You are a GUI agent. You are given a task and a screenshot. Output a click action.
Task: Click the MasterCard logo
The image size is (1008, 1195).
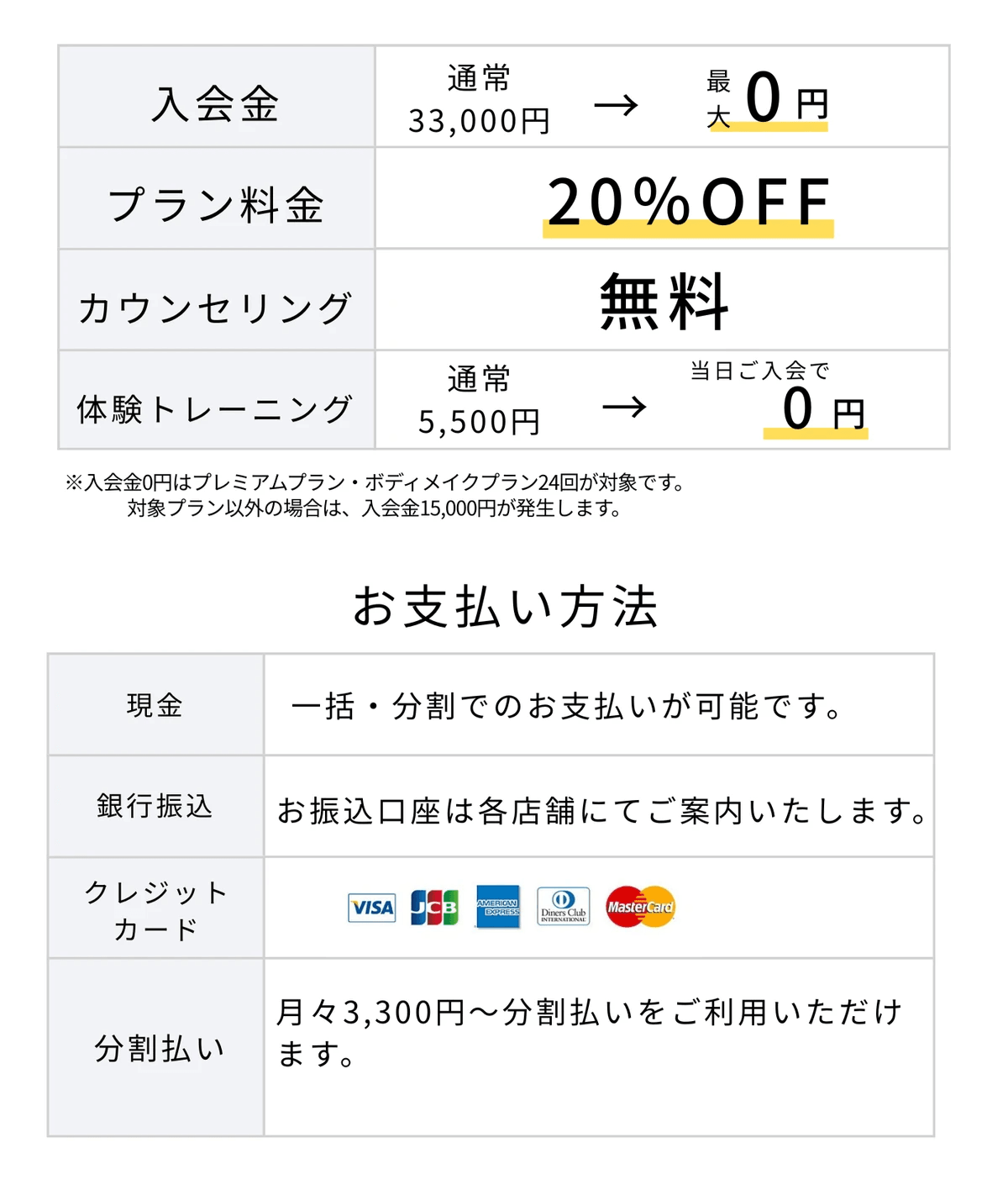(x=640, y=907)
